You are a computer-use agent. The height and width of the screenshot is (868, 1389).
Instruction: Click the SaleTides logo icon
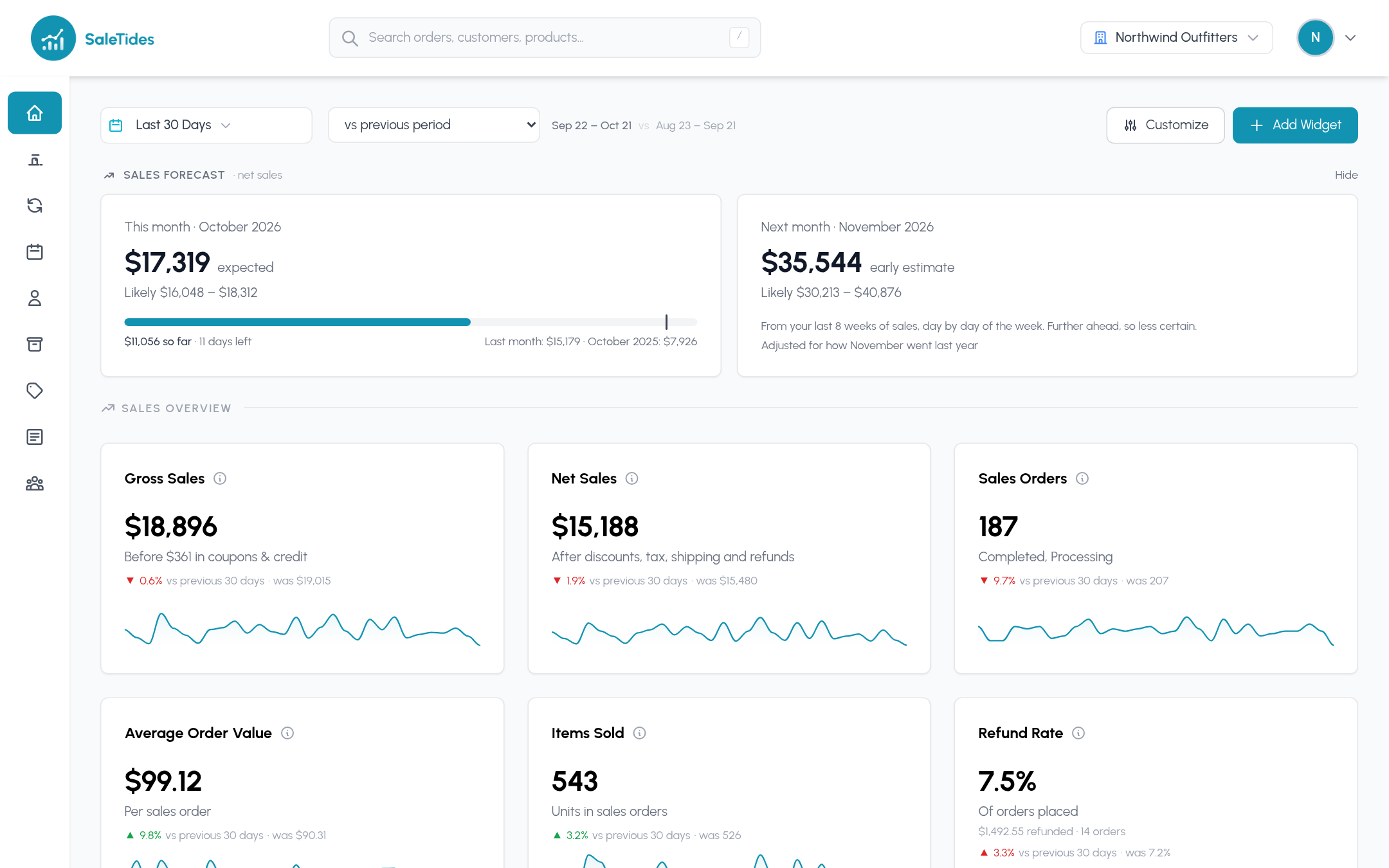tap(53, 39)
